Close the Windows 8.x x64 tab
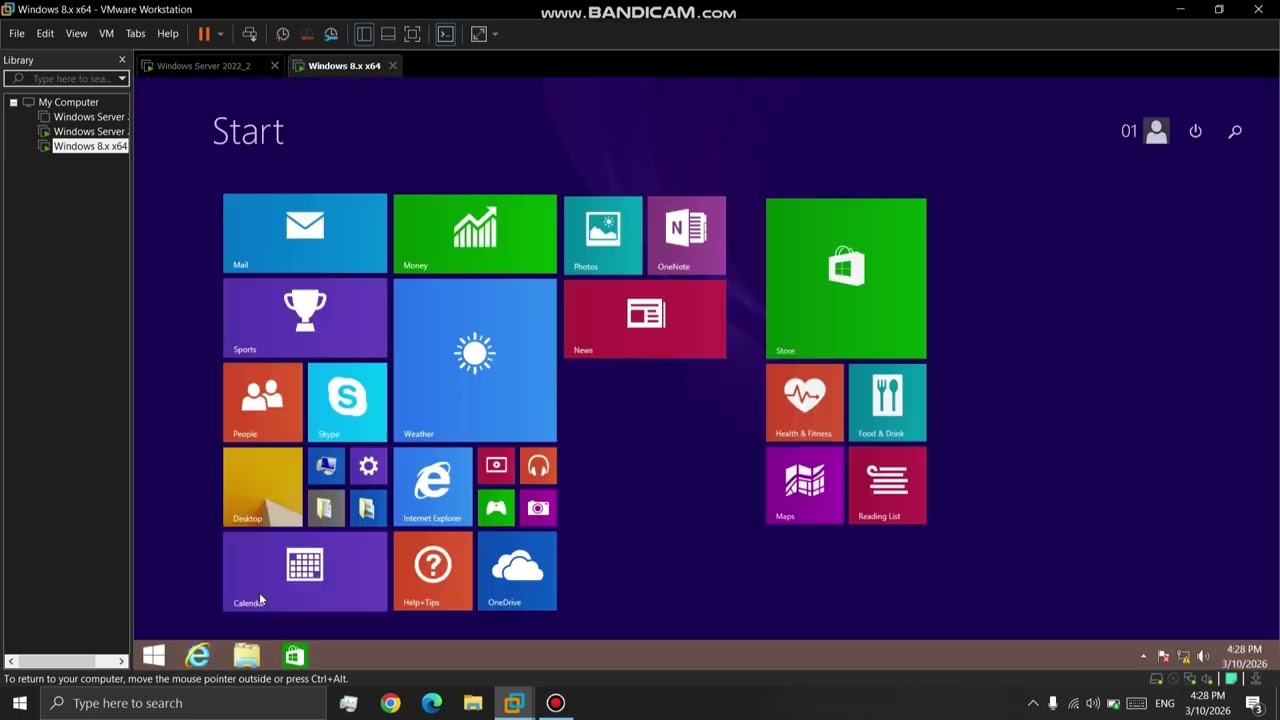Viewport: 1280px width, 720px height. coord(393,66)
